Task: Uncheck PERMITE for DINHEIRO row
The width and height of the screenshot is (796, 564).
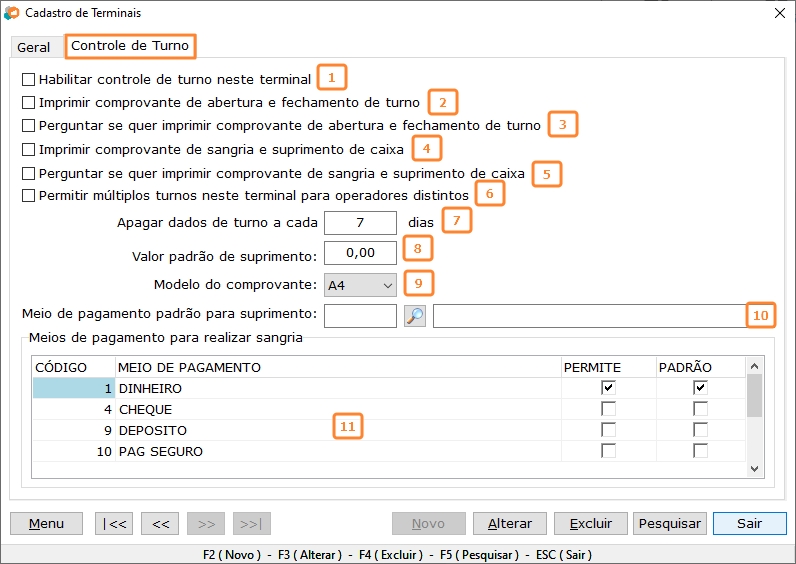Action: pos(608,388)
